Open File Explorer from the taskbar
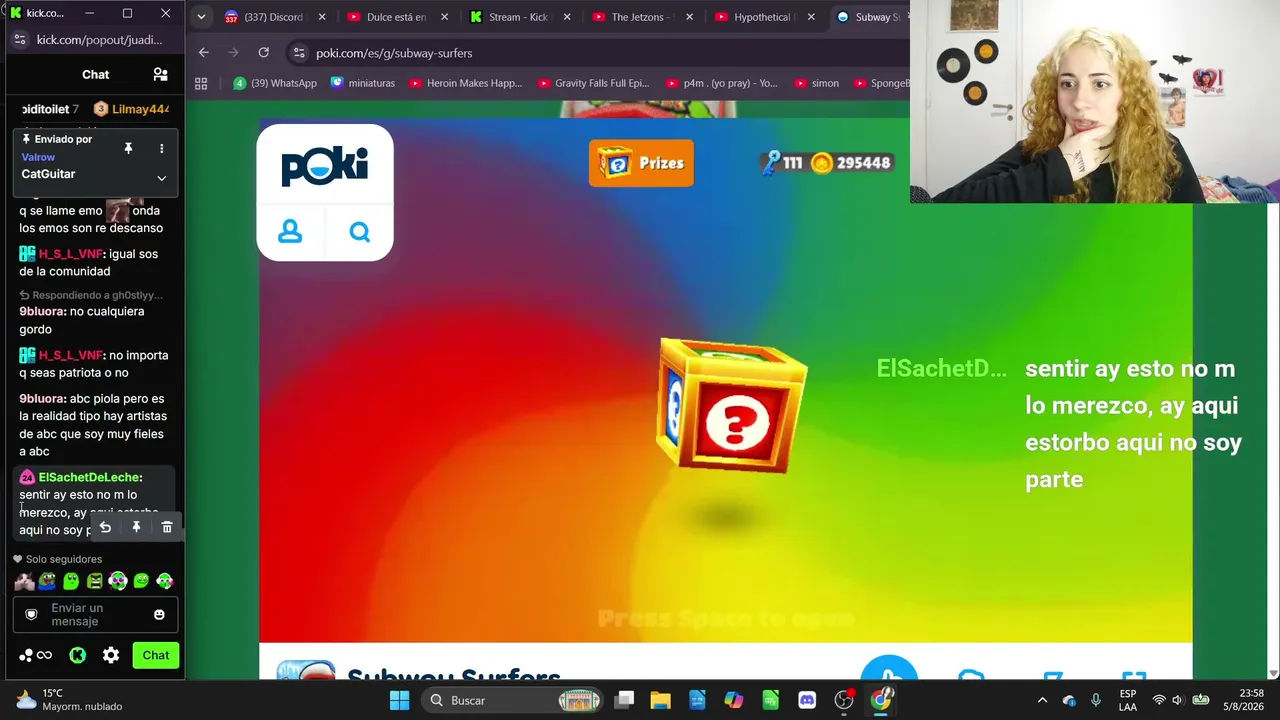Viewport: 1280px width, 720px height. (x=660, y=700)
